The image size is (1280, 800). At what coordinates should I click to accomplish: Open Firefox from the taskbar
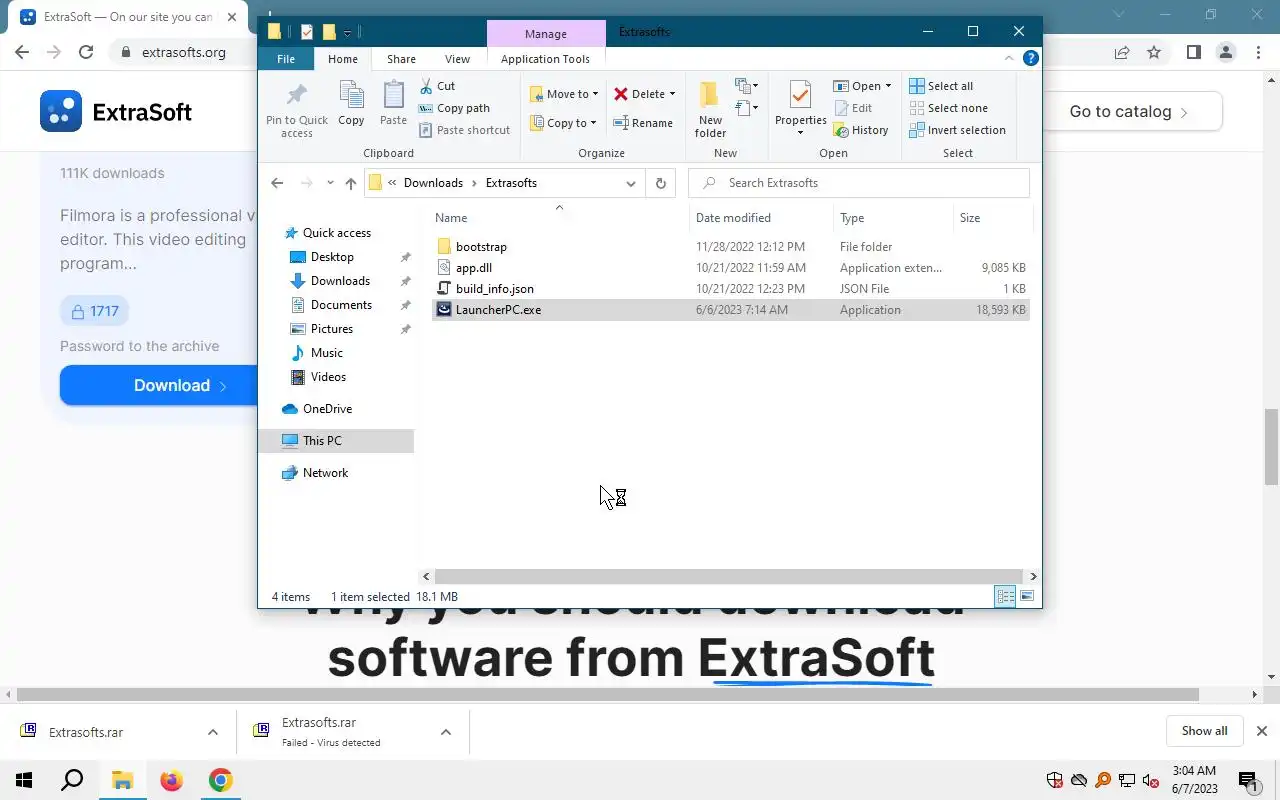pos(172,780)
